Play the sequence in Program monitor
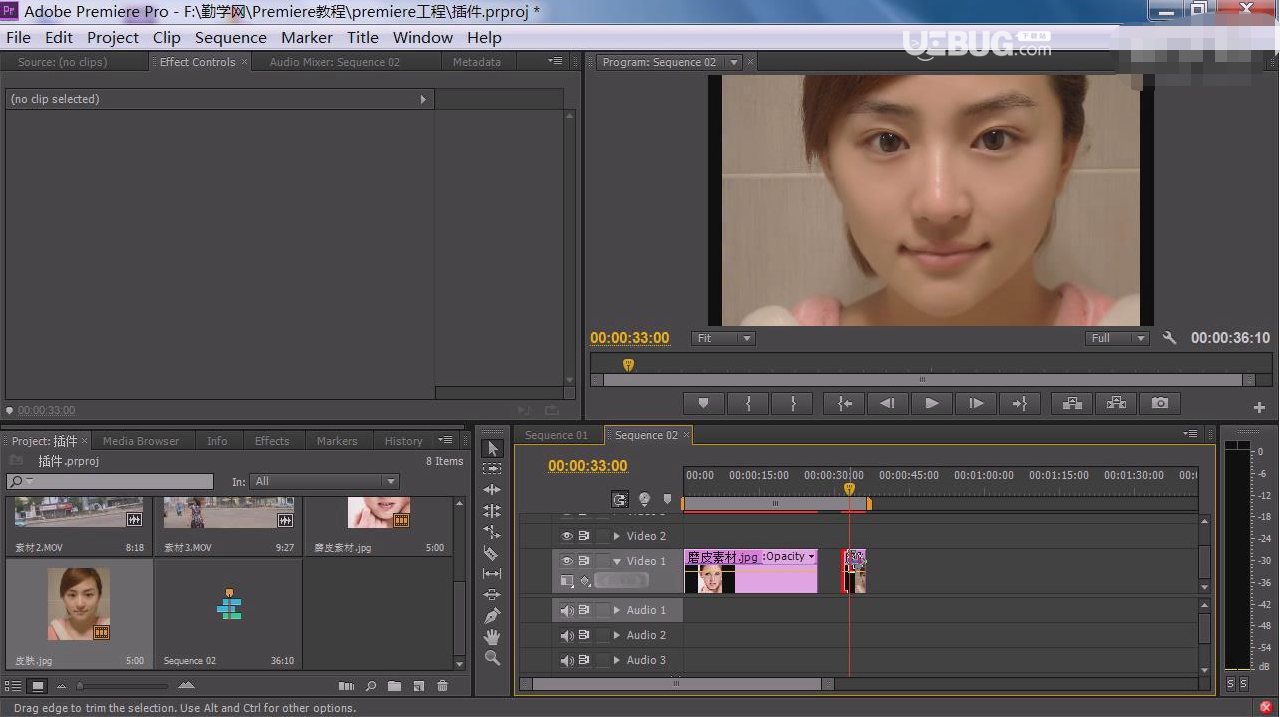This screenshot has width=1280, height=717. [932, 403]
